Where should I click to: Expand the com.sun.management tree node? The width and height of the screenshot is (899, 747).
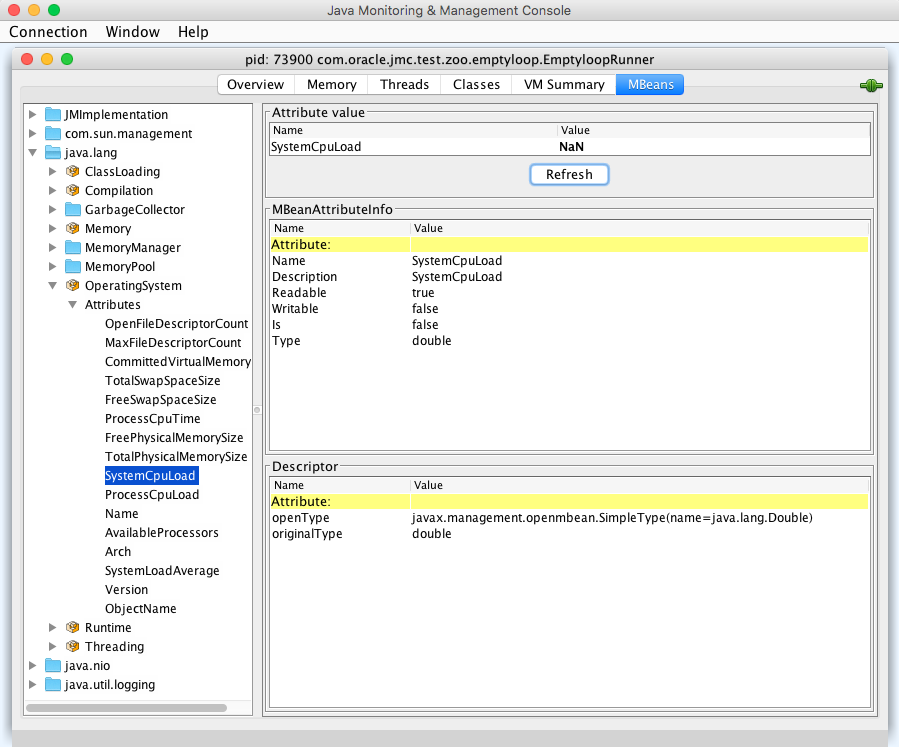point(33,134)
